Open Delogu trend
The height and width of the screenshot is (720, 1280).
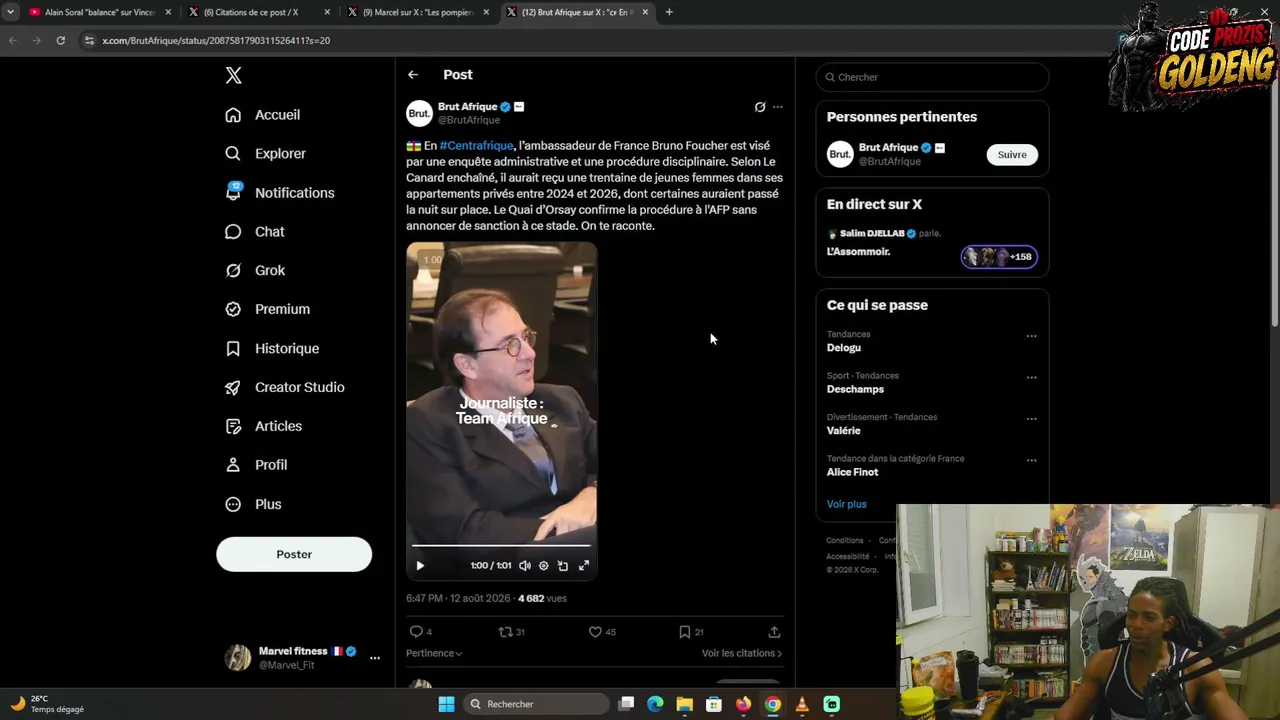[844, 348]
